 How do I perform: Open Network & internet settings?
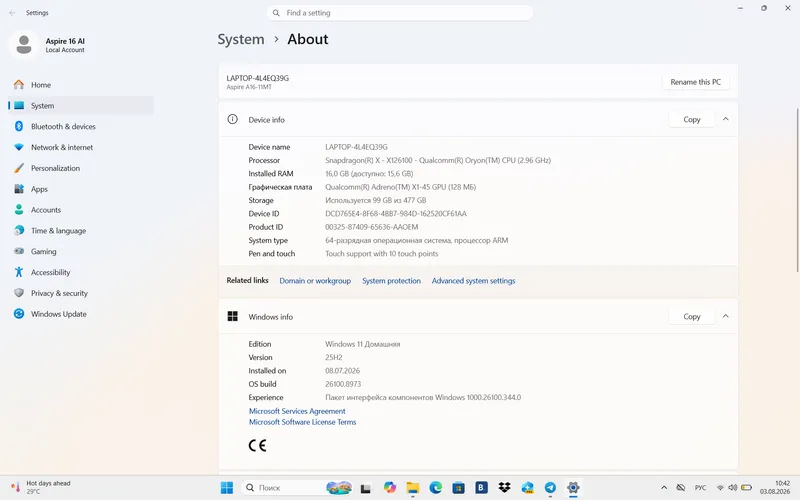[81, 147]
